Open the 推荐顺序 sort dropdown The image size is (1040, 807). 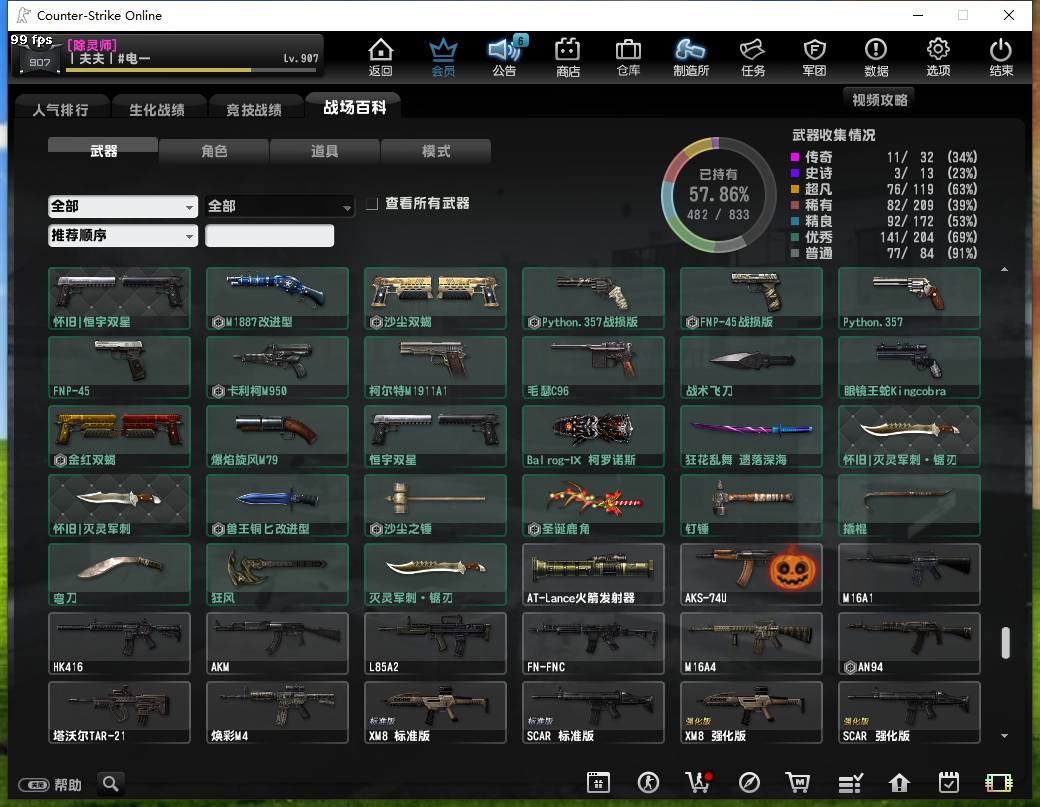(x=123, y=235)
